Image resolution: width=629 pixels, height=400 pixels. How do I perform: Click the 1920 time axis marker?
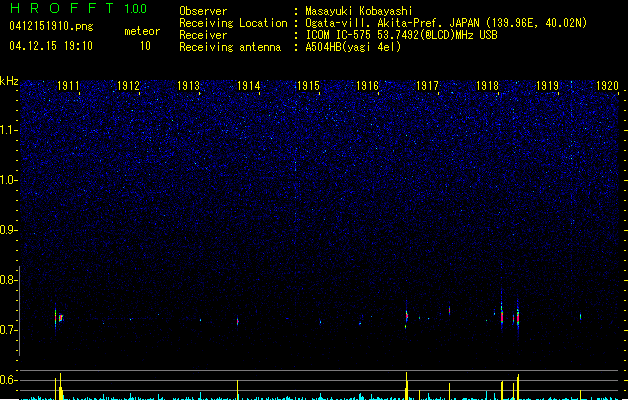tap(607, 86)
